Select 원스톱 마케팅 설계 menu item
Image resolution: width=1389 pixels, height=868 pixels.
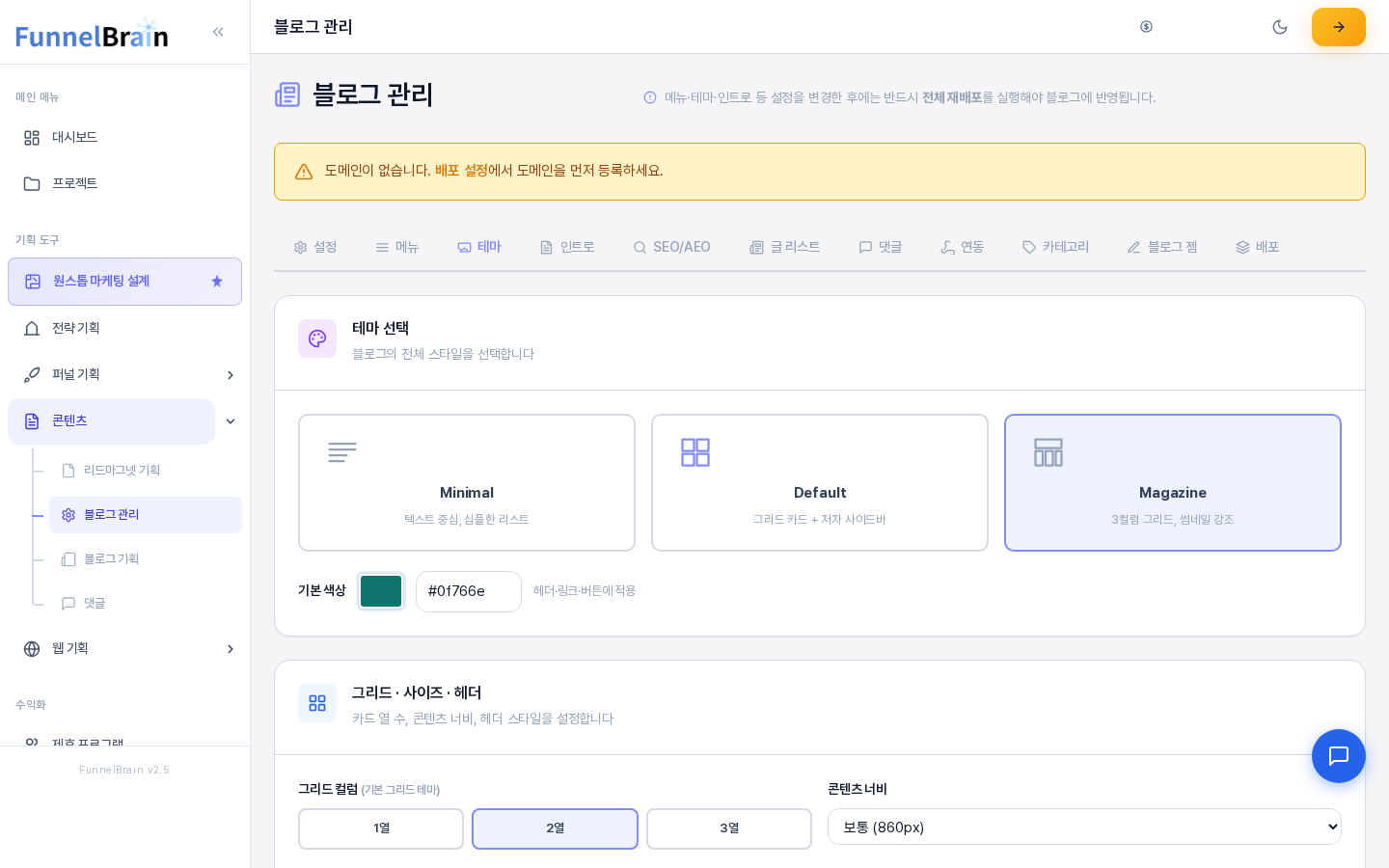click(124, 282)
